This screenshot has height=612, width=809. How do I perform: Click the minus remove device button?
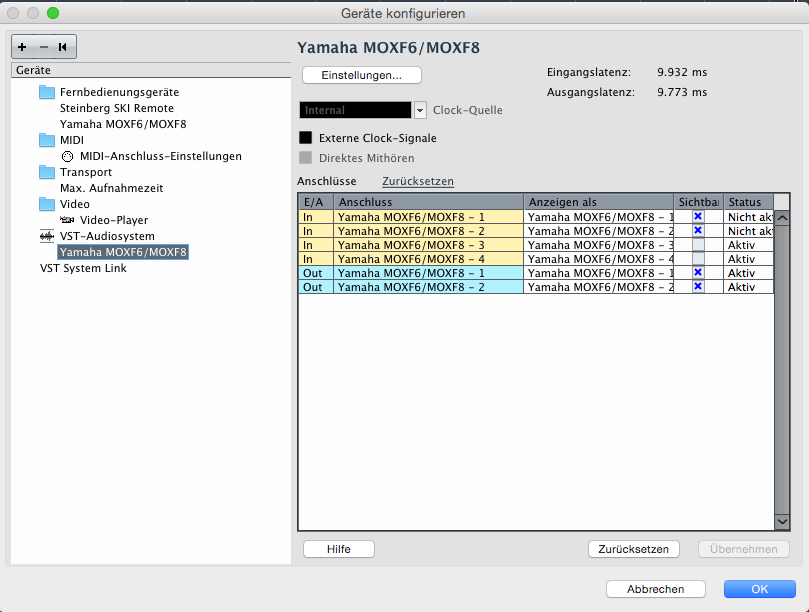pos(44,47)
